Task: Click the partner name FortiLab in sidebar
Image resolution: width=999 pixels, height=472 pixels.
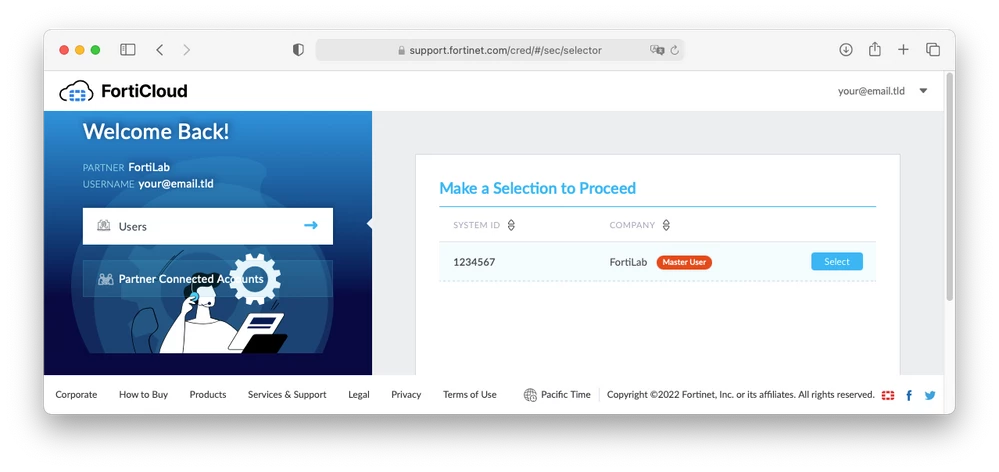Action: pos(149,168)
